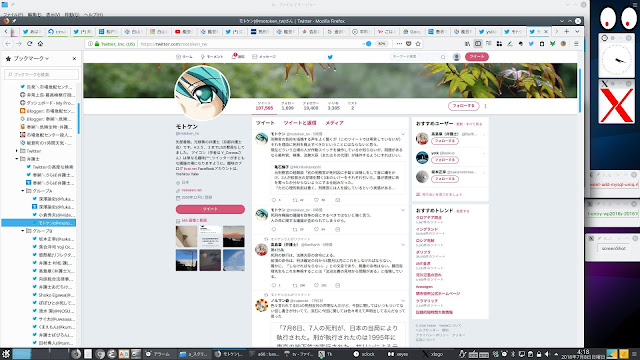Image resolution: width=640 pixels, height=360 pixels.
Task: Open the profile avatar image
Action: pyautogui.click(x=202, y=93)
